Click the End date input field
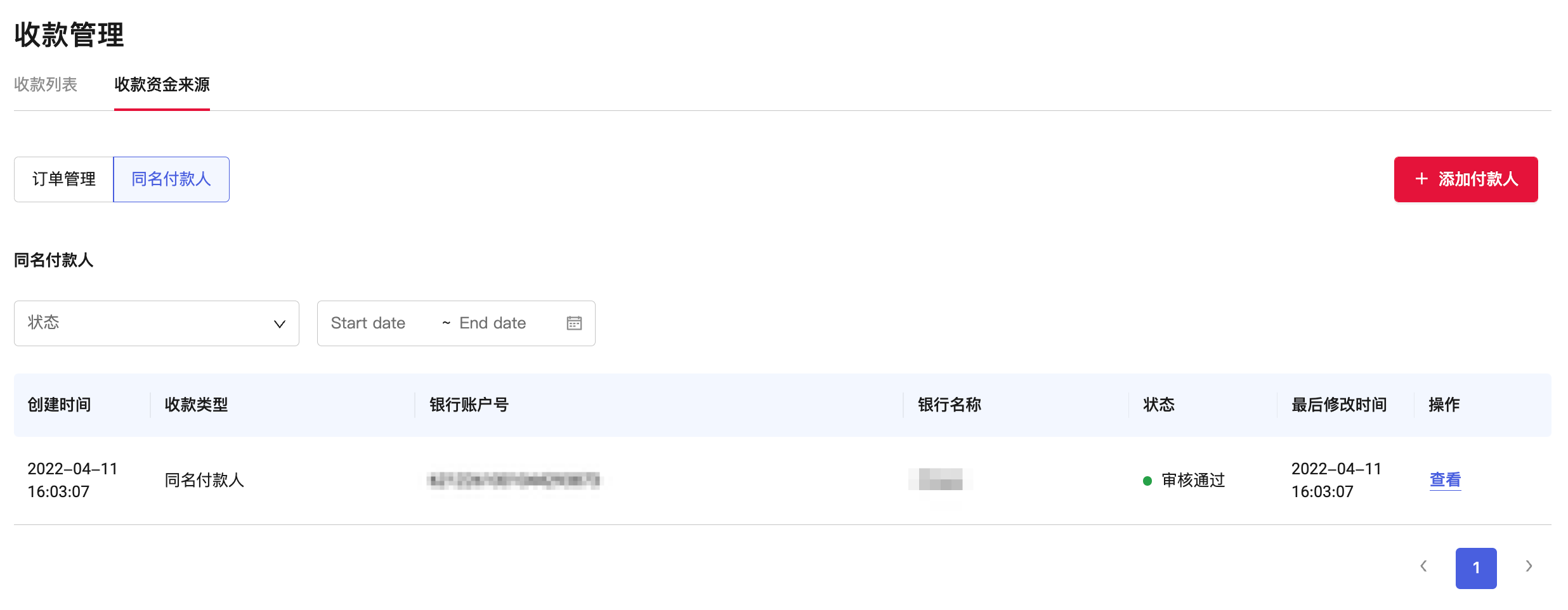Image resolution: width=1568 pixels, height=610 pixels. (493, 323)
